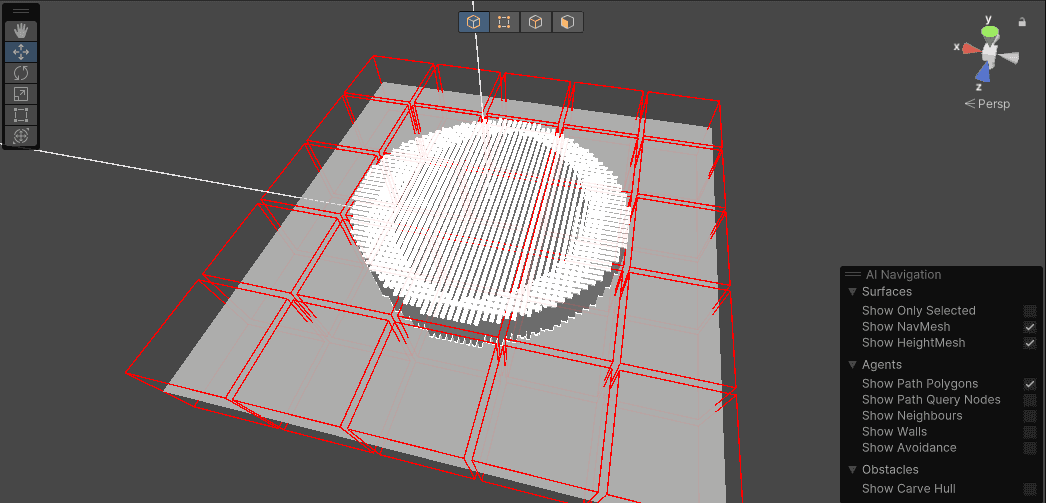Click the tools overlay drag handle
Viewport: 1046px width, 503px height.
coord(21,11)
